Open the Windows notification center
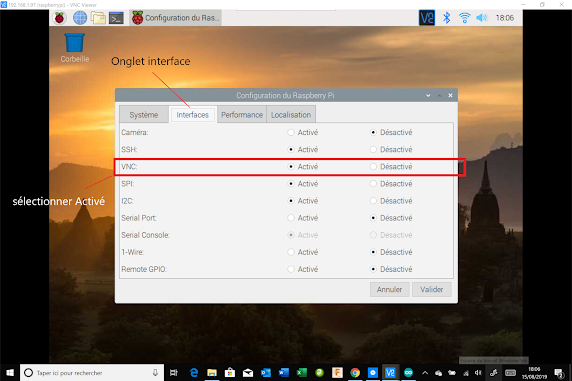 pos(559,373)
